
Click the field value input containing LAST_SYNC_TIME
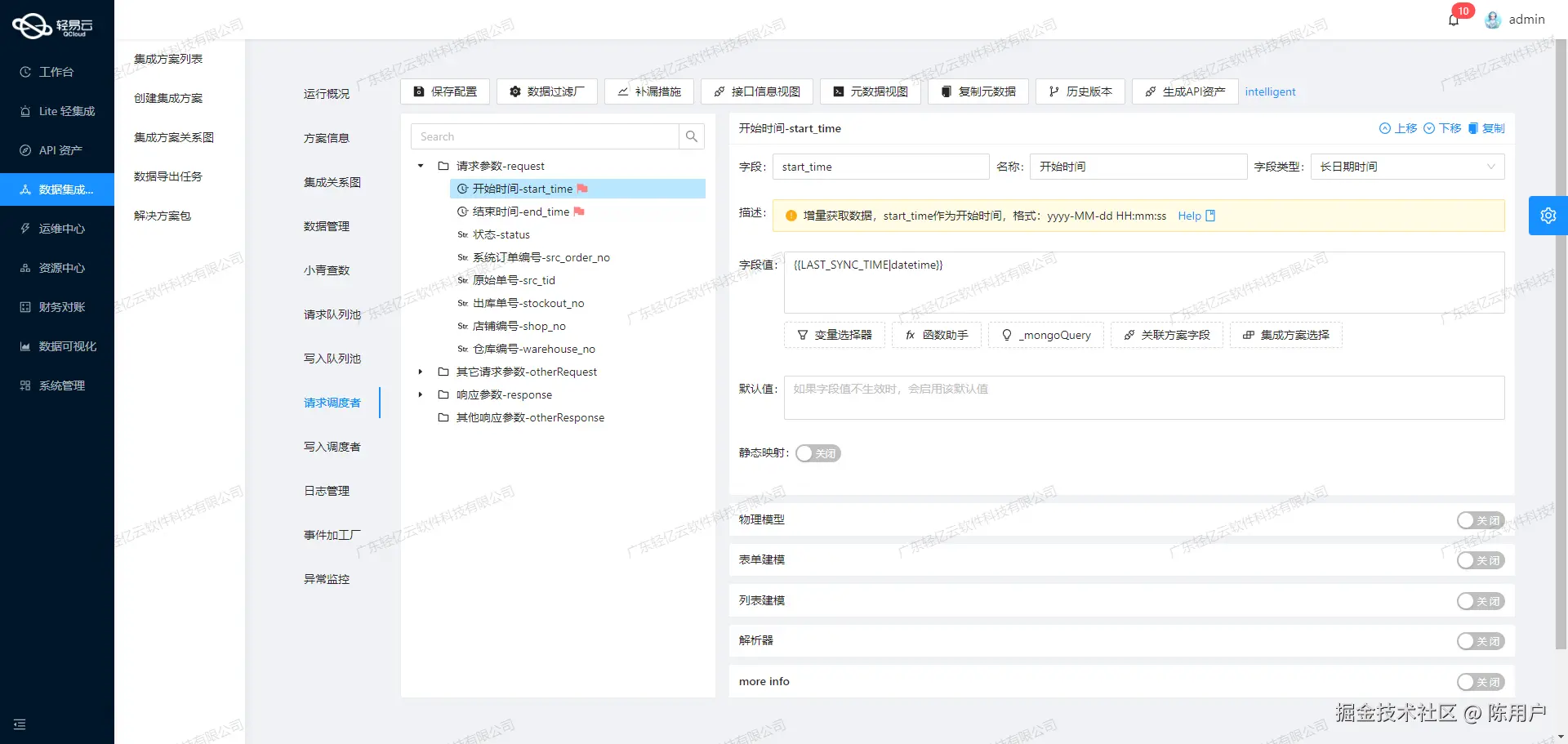pyautogui.click(x=1143, y=282)
